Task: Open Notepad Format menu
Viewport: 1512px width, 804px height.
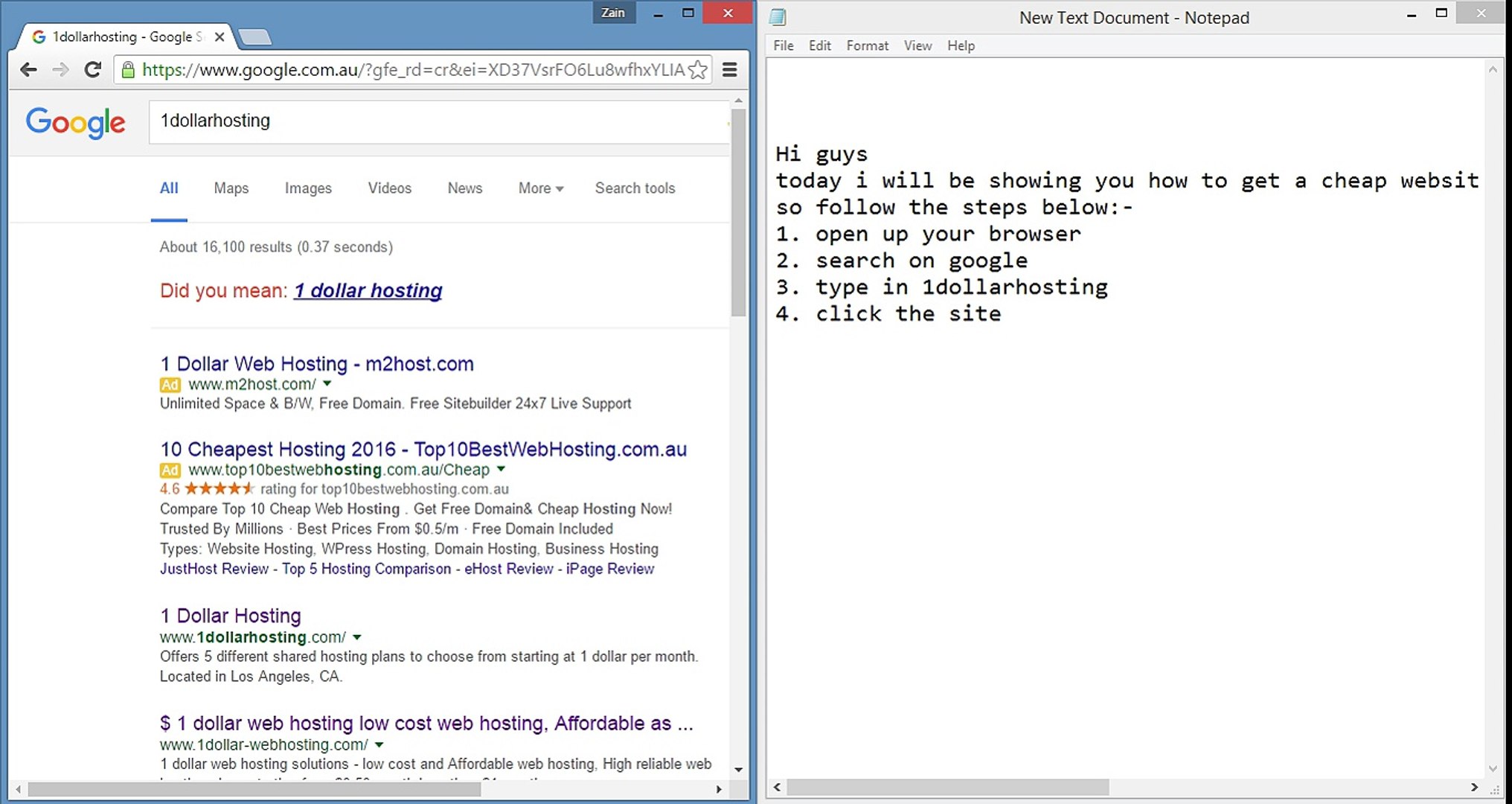Action: coord(867,45)
